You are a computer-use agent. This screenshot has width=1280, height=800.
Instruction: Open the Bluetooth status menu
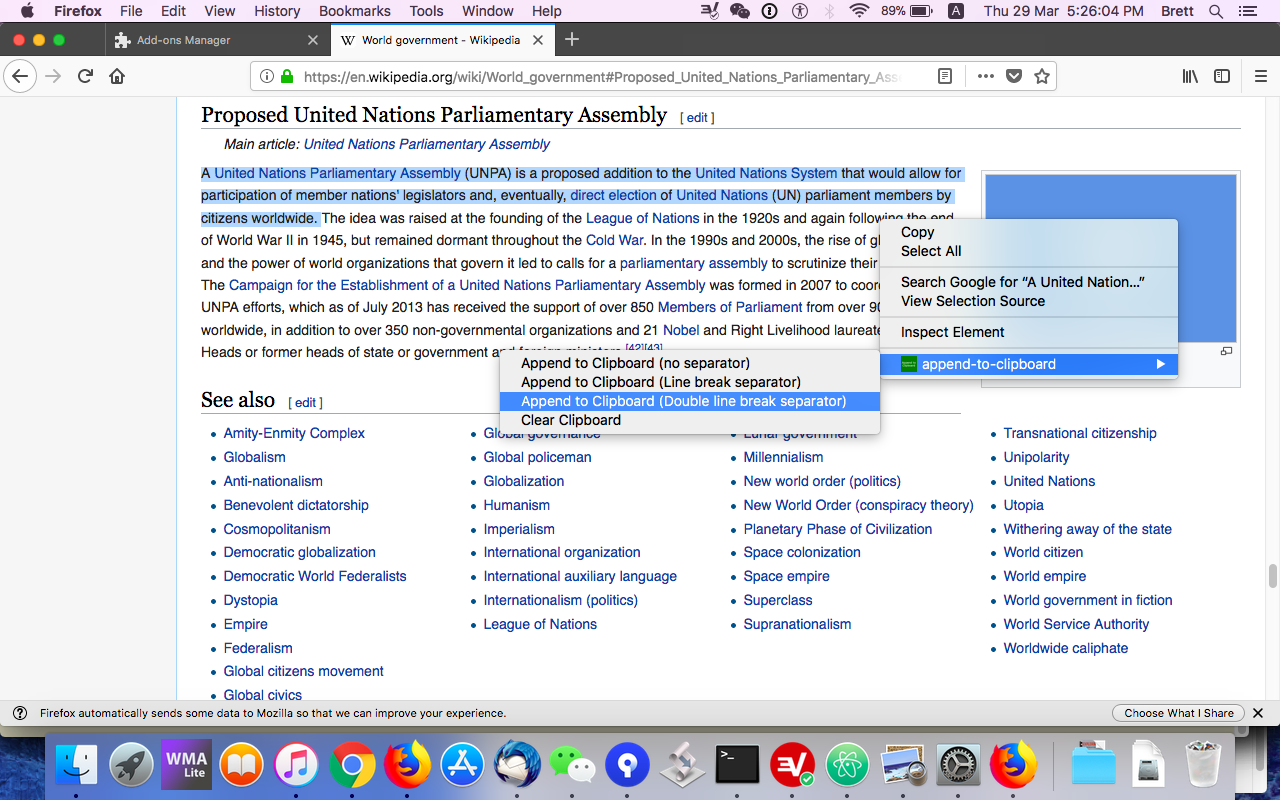(x=829, y=11)
